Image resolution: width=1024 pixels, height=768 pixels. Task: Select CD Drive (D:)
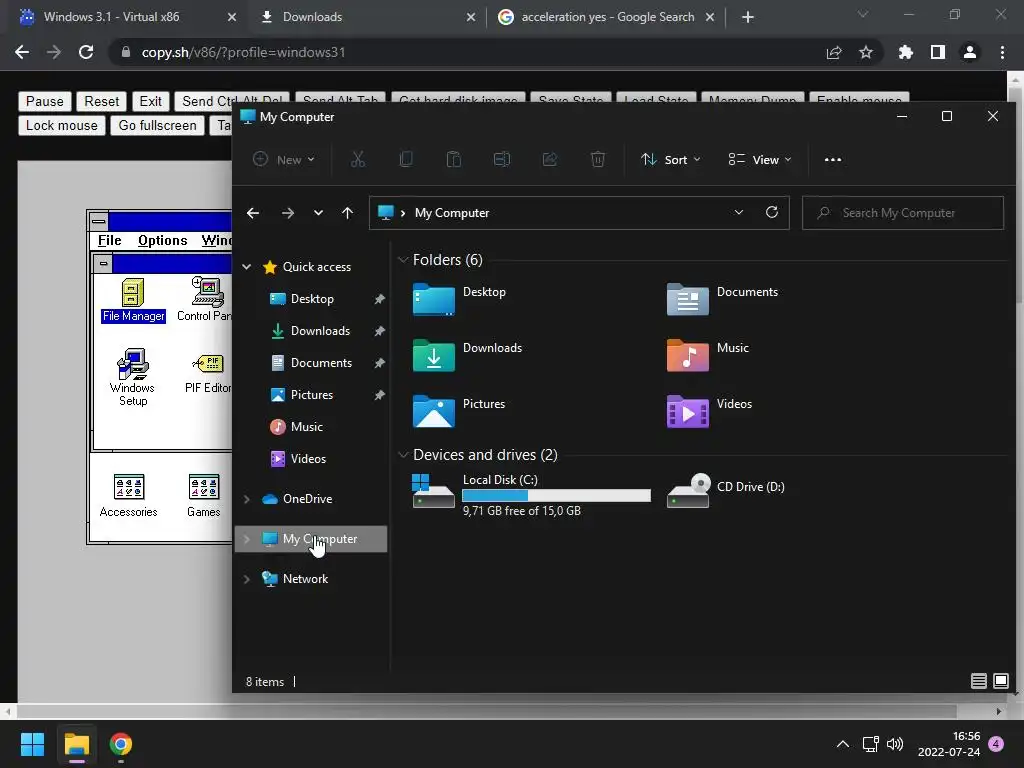coord(726,490)
